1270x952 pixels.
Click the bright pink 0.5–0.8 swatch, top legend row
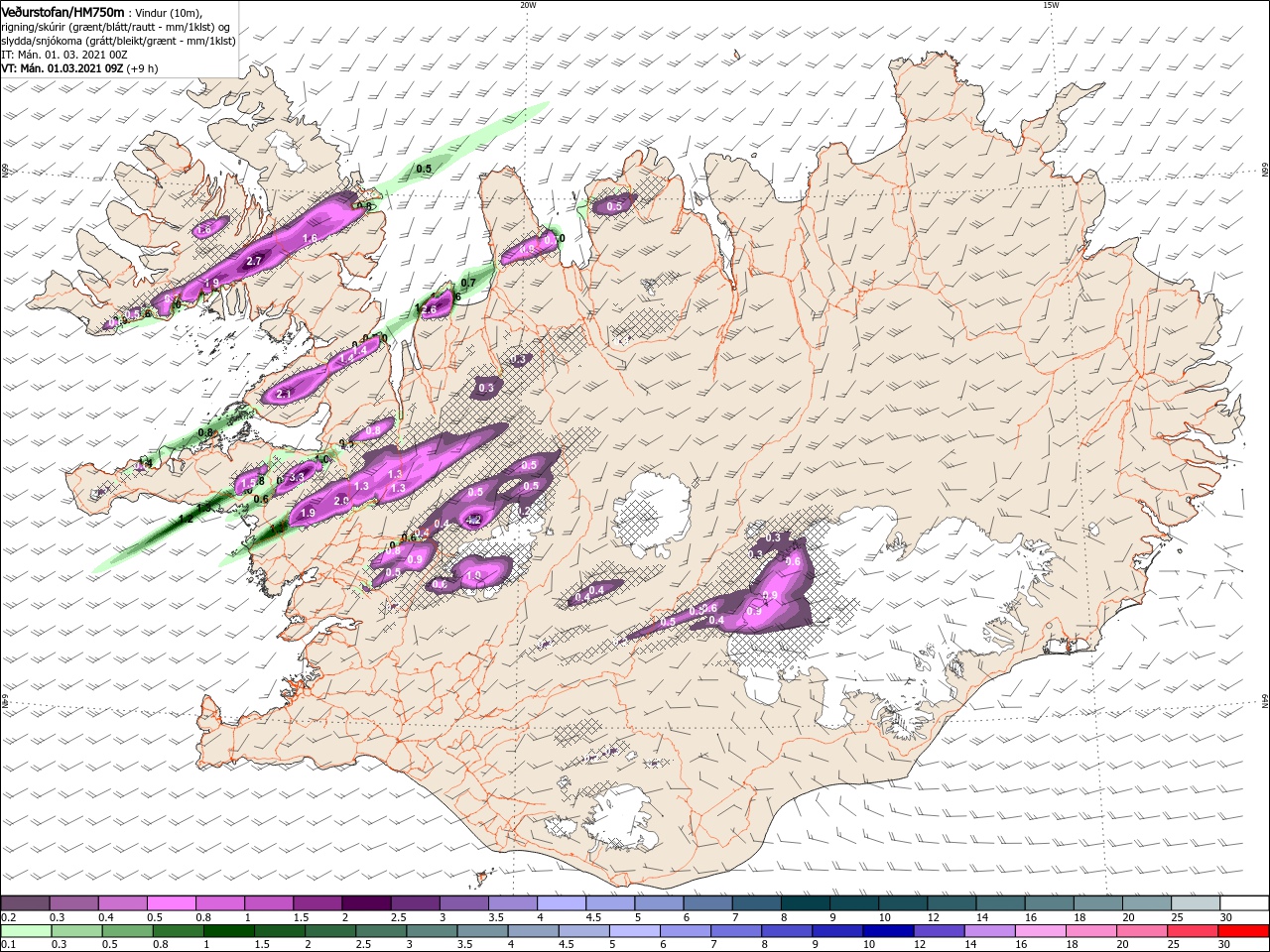click(x=171, y=903)
